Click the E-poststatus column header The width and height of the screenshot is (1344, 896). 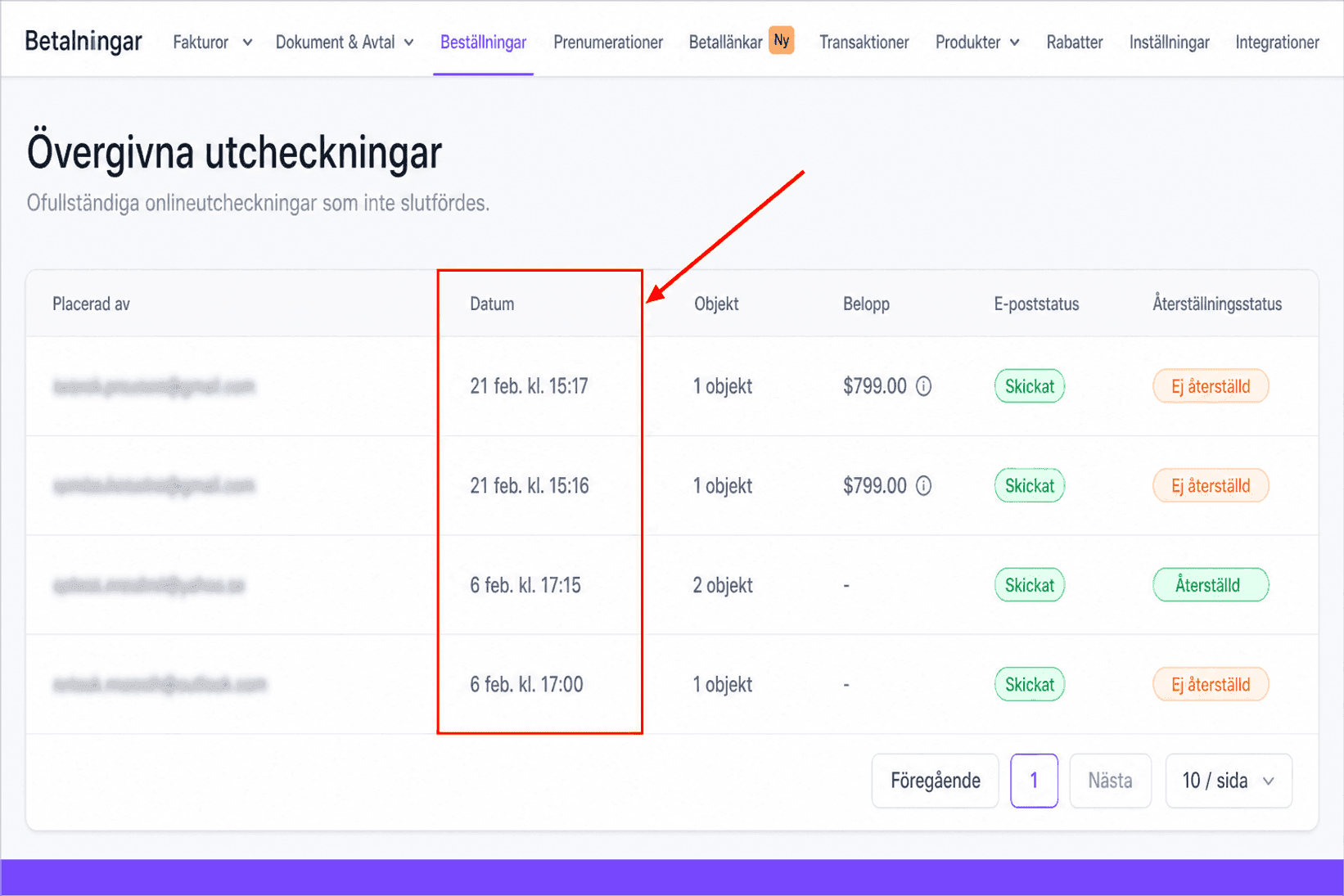point(1036,304)
